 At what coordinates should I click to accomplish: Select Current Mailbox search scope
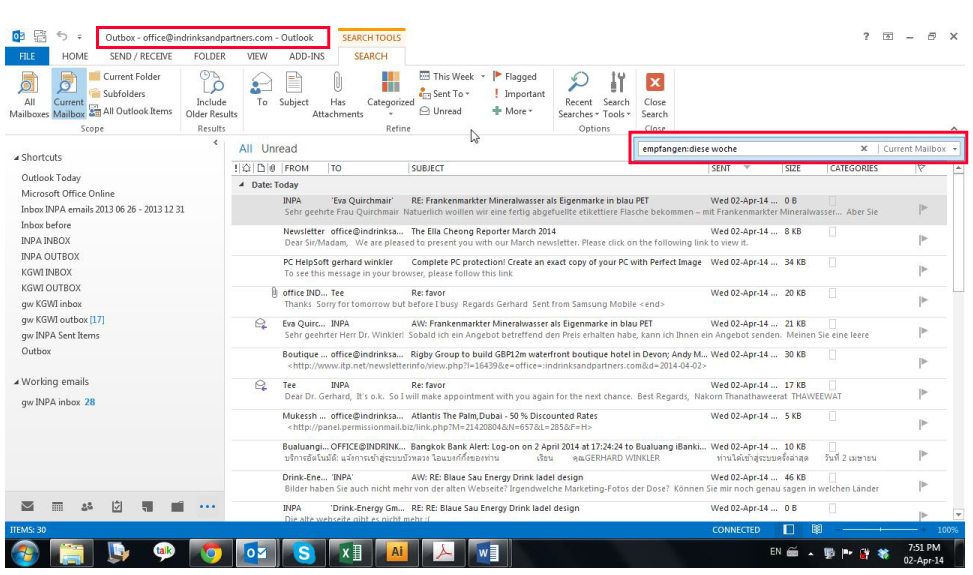pyautogui.click(x=68, y=94)
